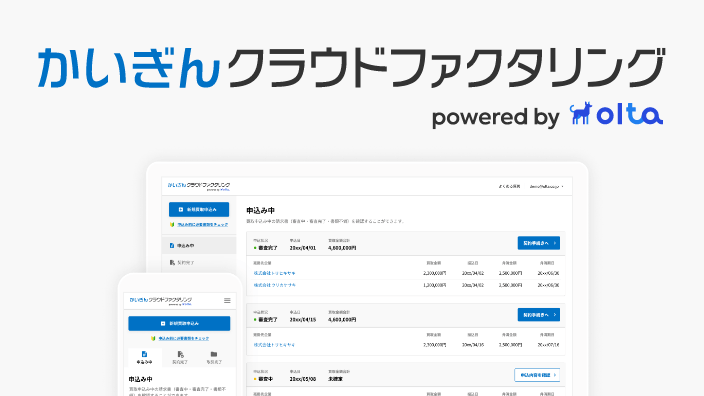Click the 申込み中 heading on the phone

[141, 379]
